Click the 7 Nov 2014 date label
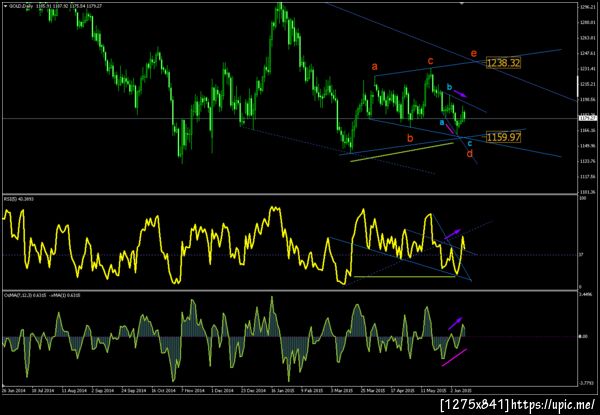The width and height of the screenshot is (600, 415). pos(193,391)
